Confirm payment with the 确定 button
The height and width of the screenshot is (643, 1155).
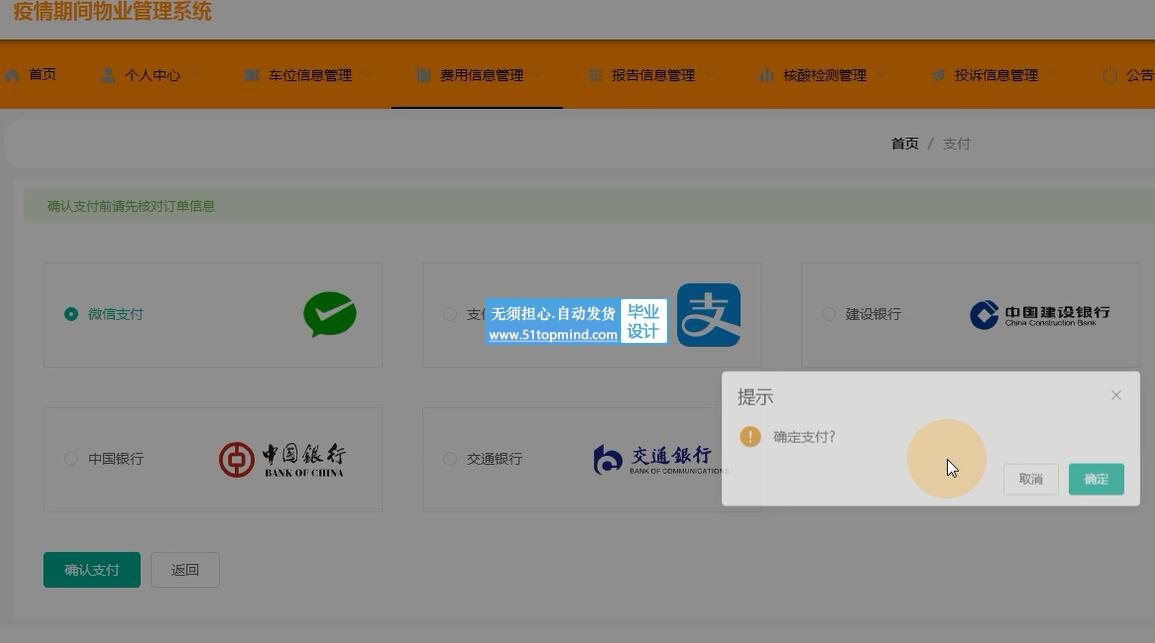click(x=1096, y=479)
